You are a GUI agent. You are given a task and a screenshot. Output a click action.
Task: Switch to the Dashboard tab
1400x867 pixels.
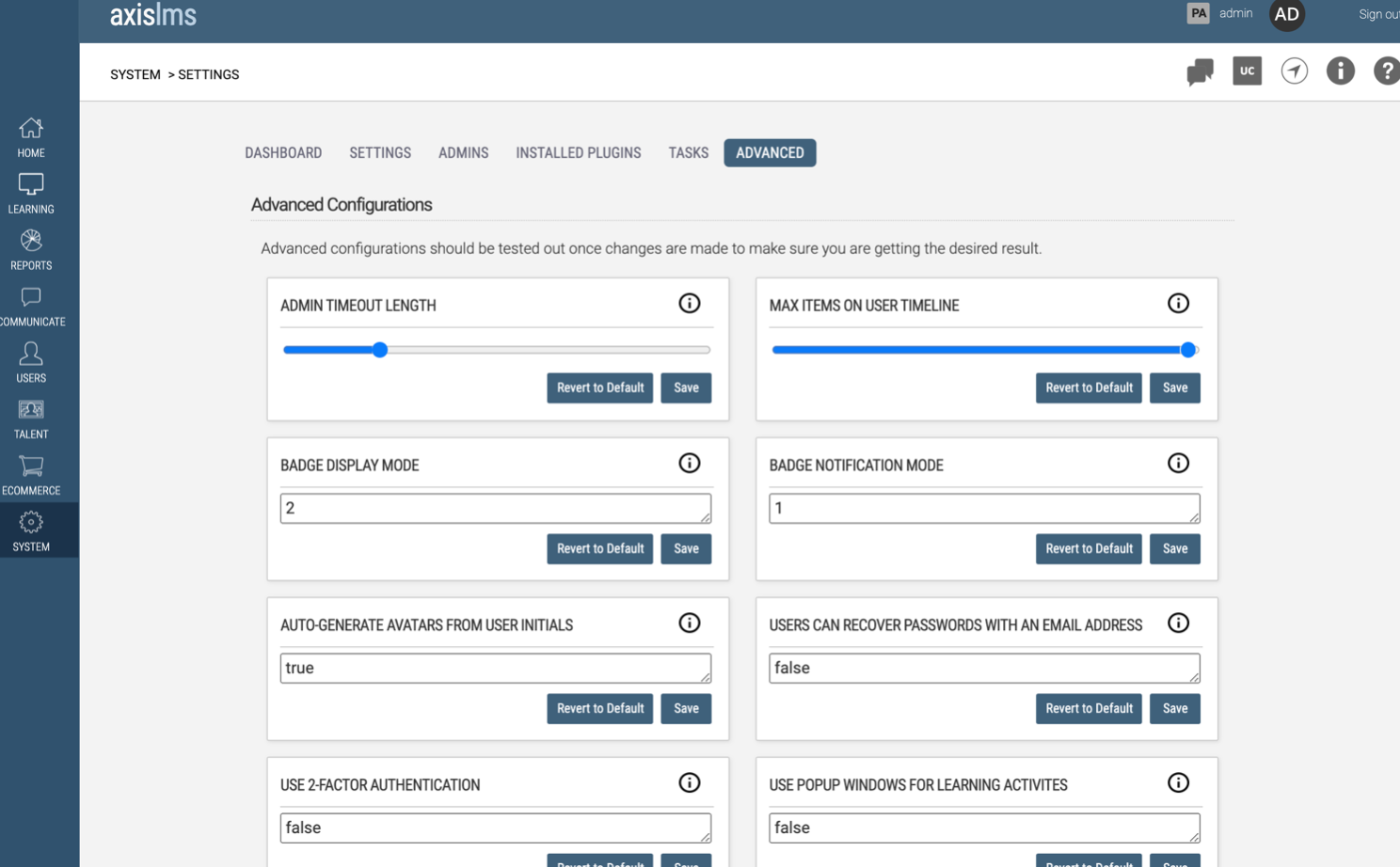point(283,153)
